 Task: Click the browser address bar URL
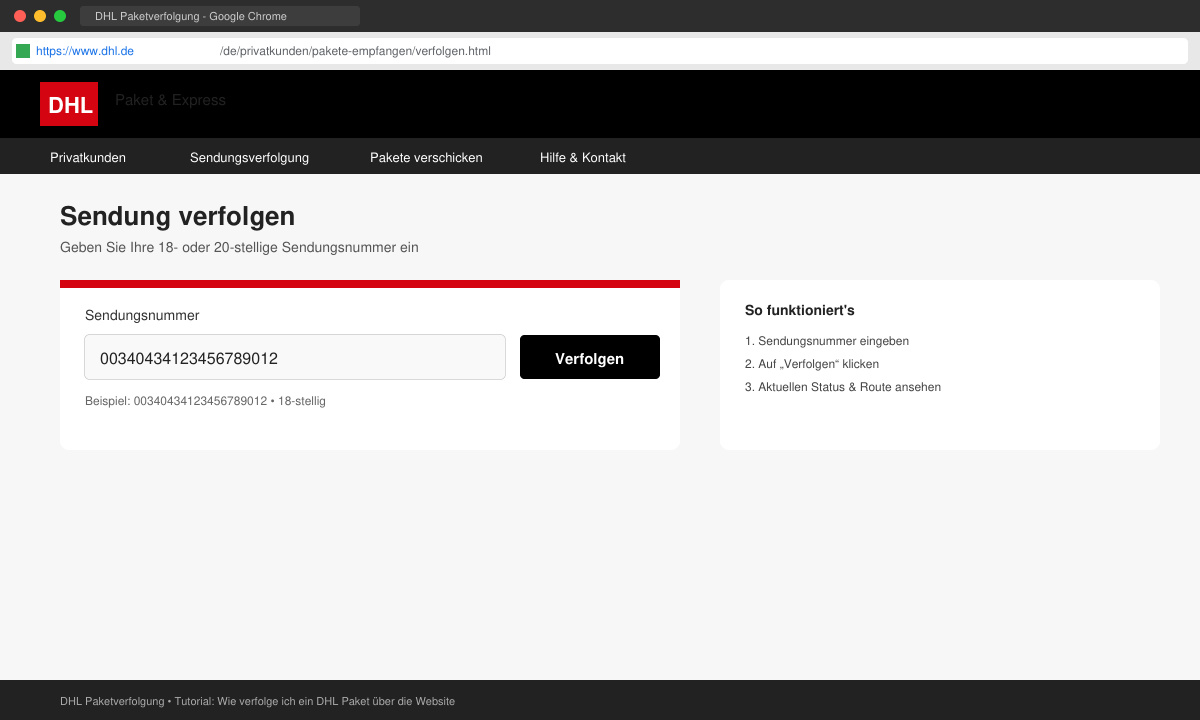[x=600, y=51]
